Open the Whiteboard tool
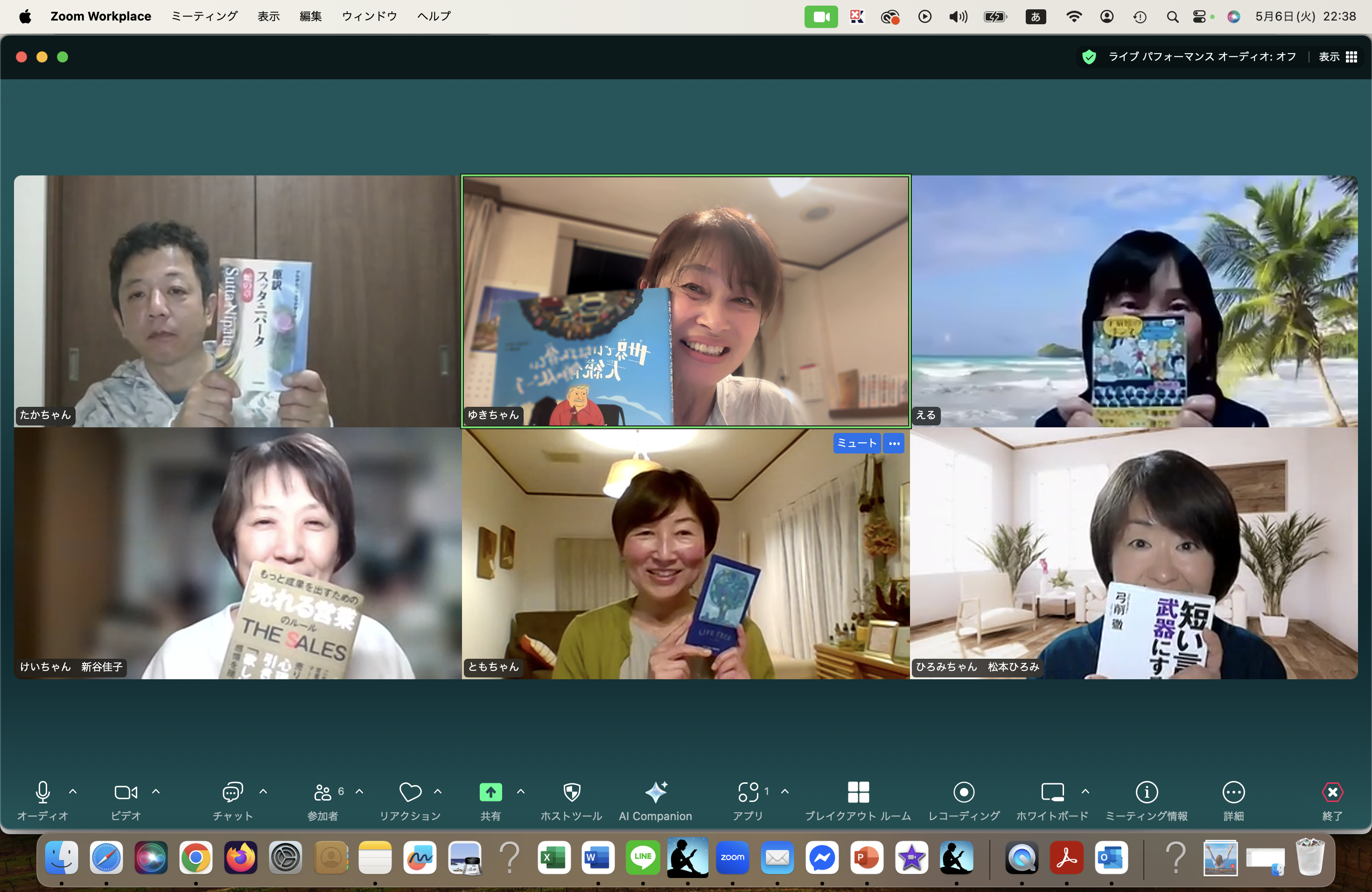Viewport: 1372px width, 892px height. click(1052, 792)
